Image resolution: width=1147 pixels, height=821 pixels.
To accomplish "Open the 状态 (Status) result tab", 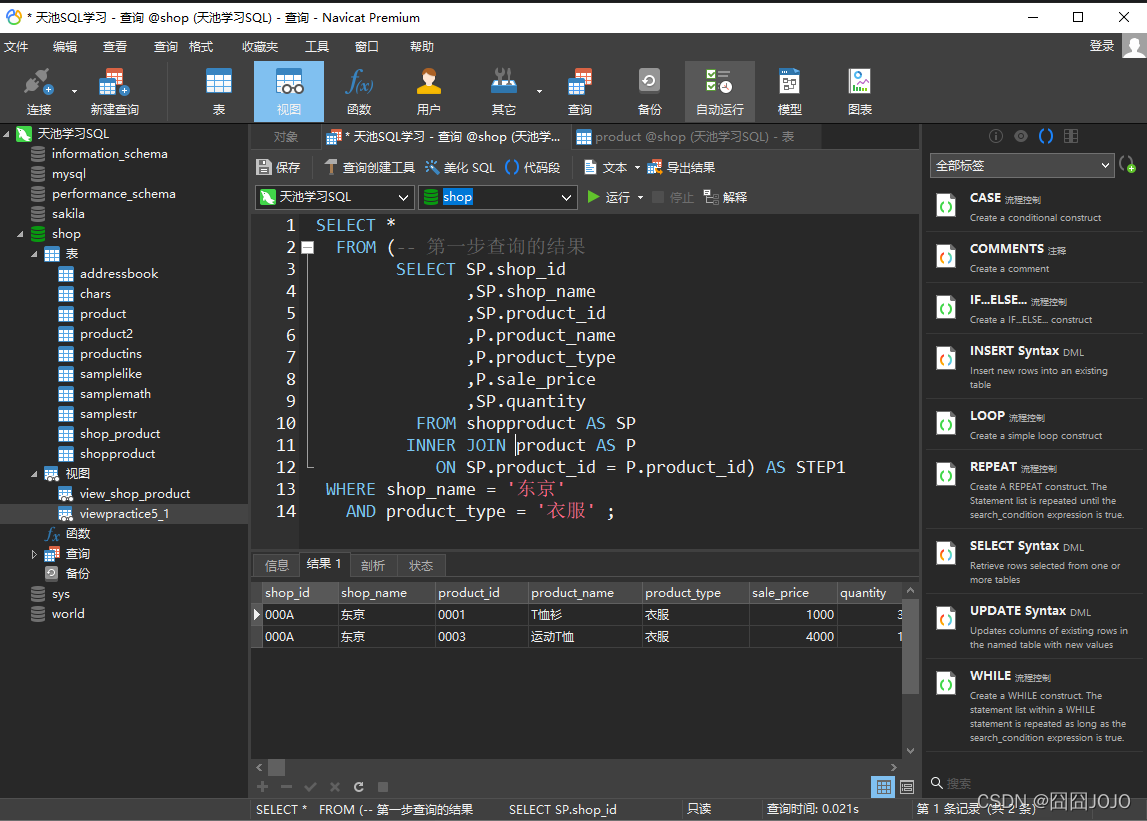I will [421, 566].
